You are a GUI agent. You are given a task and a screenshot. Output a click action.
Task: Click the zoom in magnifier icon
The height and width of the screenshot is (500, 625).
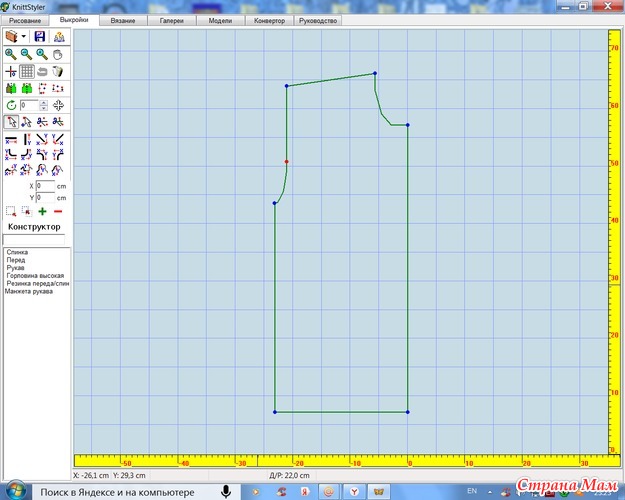[x=10, y=54]
